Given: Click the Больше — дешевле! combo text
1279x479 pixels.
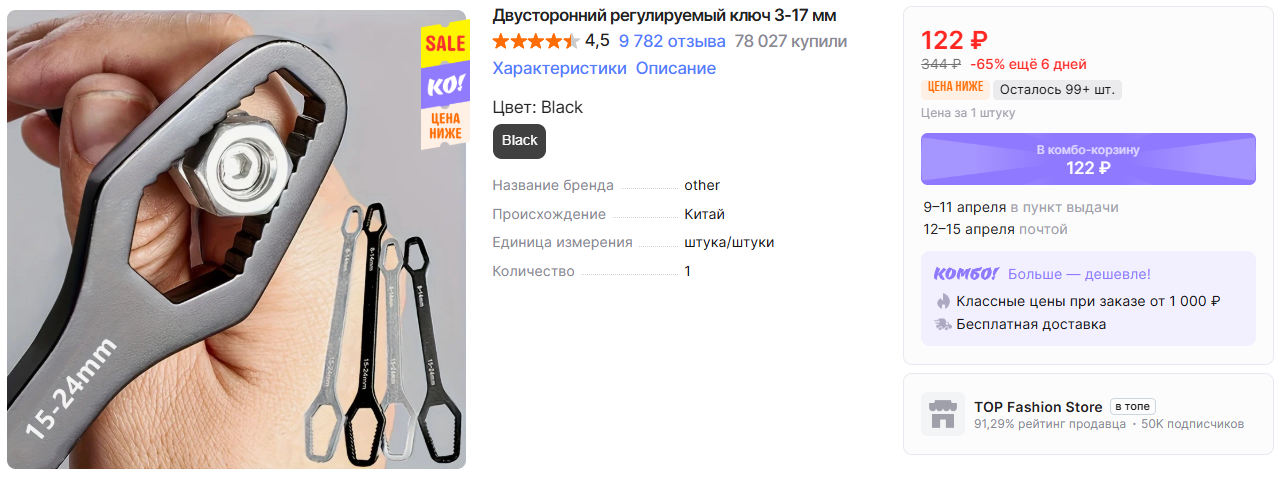Looking at the screenshot, I should tap(1079, 274).
